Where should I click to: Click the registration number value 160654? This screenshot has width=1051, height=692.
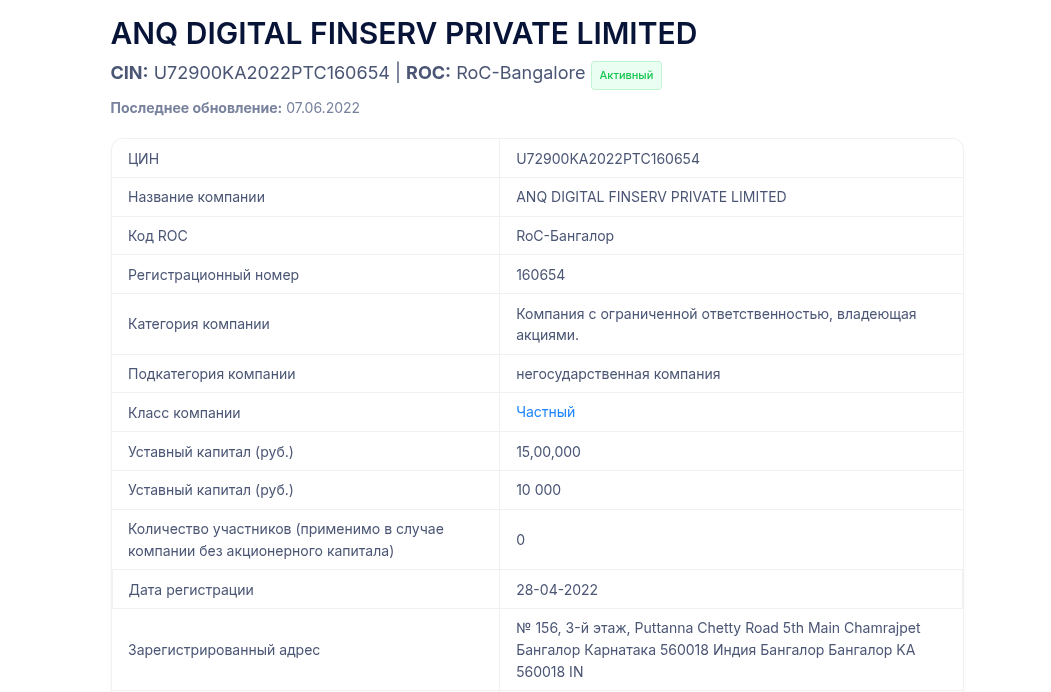tap(540, 275)
